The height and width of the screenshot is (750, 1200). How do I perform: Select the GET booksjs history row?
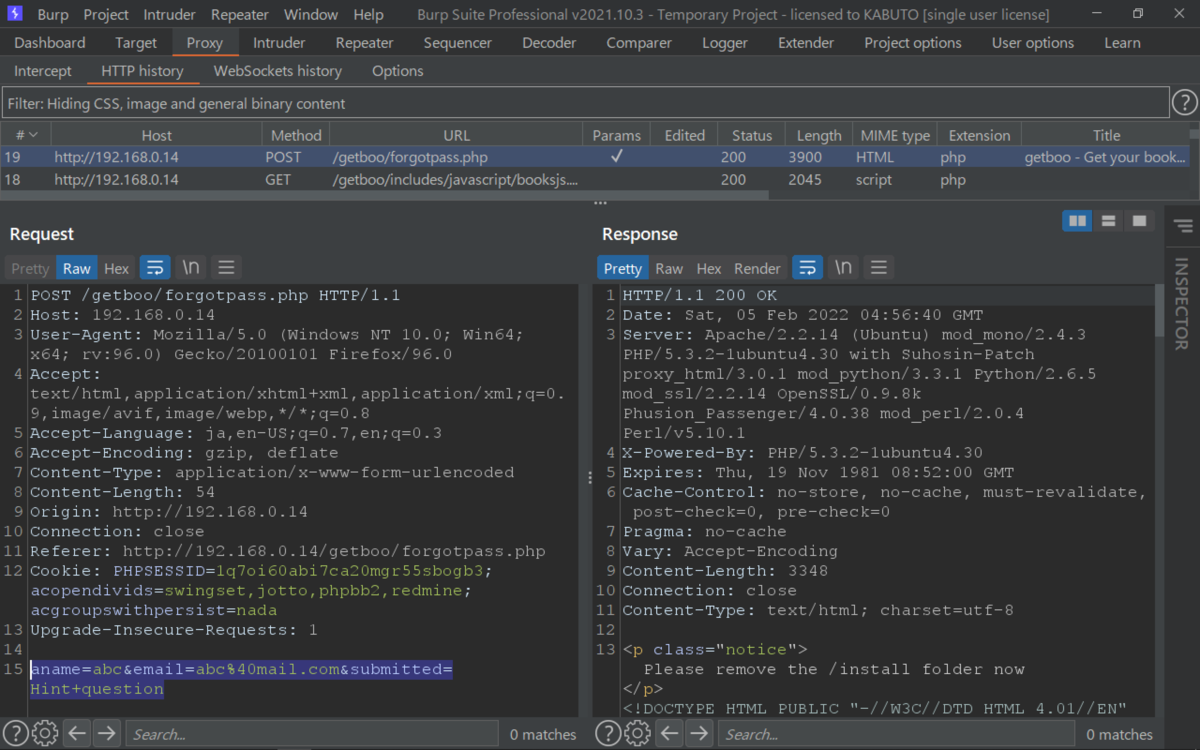point(594,180)
